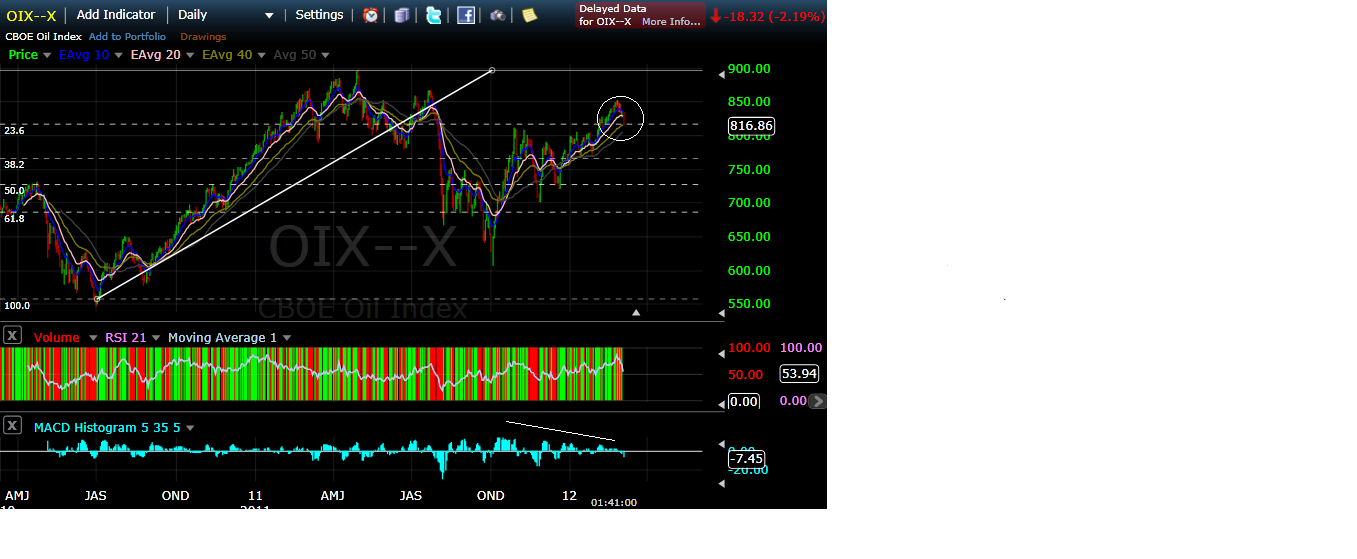The image size is (1357, 559).
Task: Open the Moving Average 1 dropdown
Action: [x=287, y=338]
